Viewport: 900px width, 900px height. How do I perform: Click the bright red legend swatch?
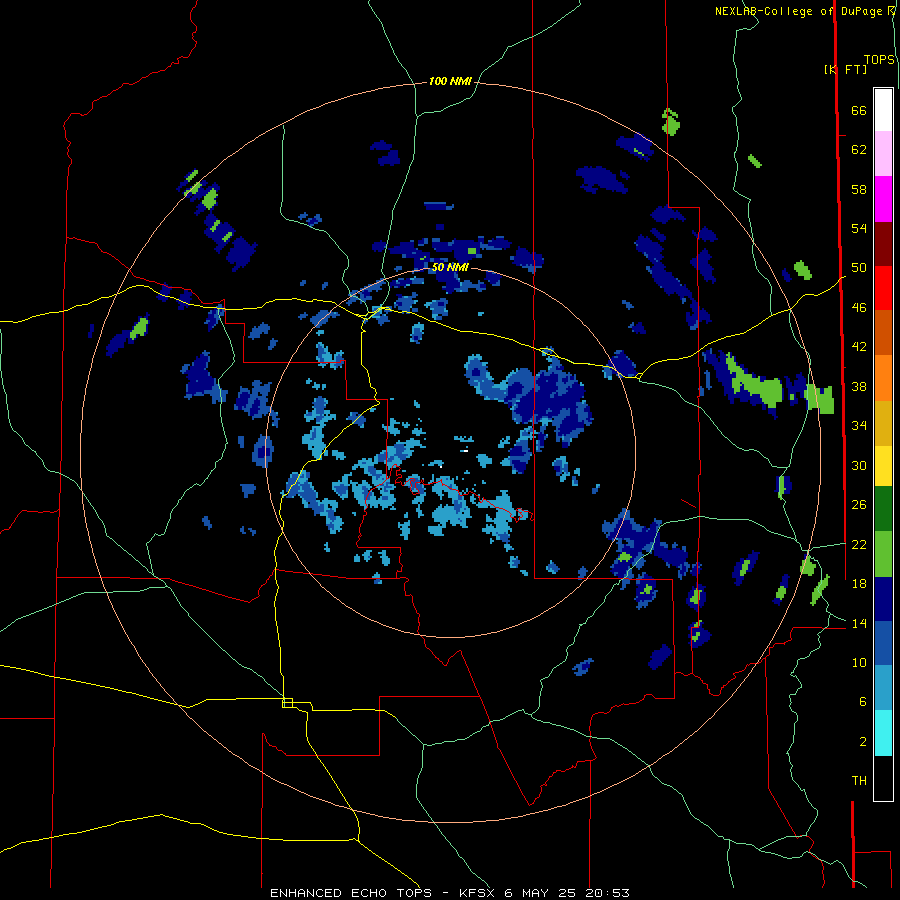click(883, 288)
